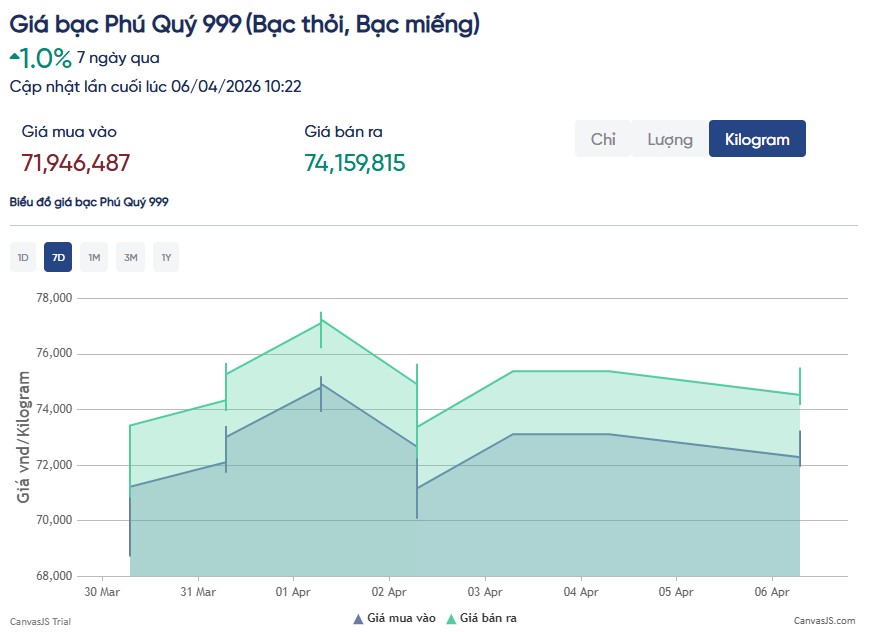The width and height of the screenshot is (873, 632).
Task: Show the 1D chart range
Action: point(23,258)
